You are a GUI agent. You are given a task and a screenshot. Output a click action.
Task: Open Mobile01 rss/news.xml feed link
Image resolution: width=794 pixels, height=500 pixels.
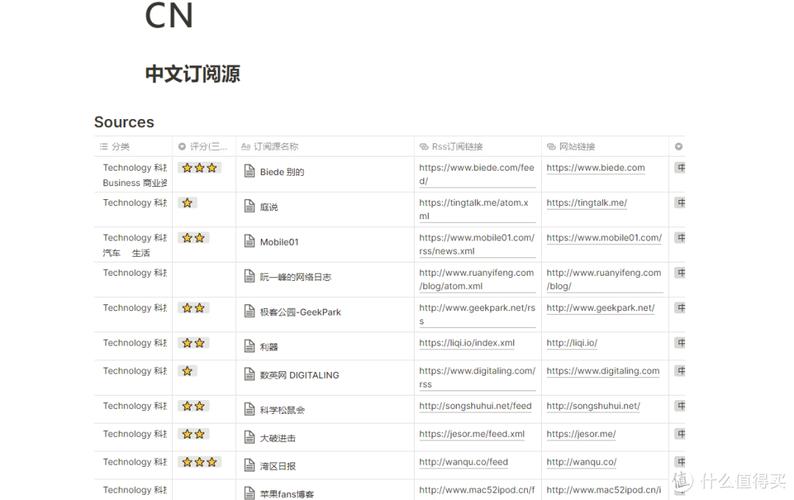477,244
